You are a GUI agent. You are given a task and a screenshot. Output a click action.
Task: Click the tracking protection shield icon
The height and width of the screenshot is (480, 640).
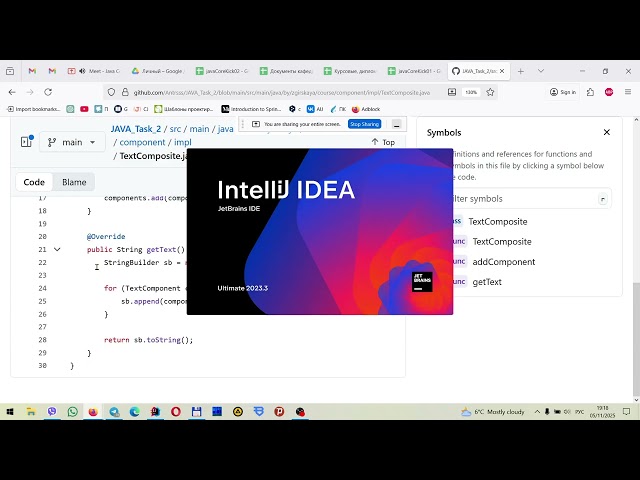(111, 93)
